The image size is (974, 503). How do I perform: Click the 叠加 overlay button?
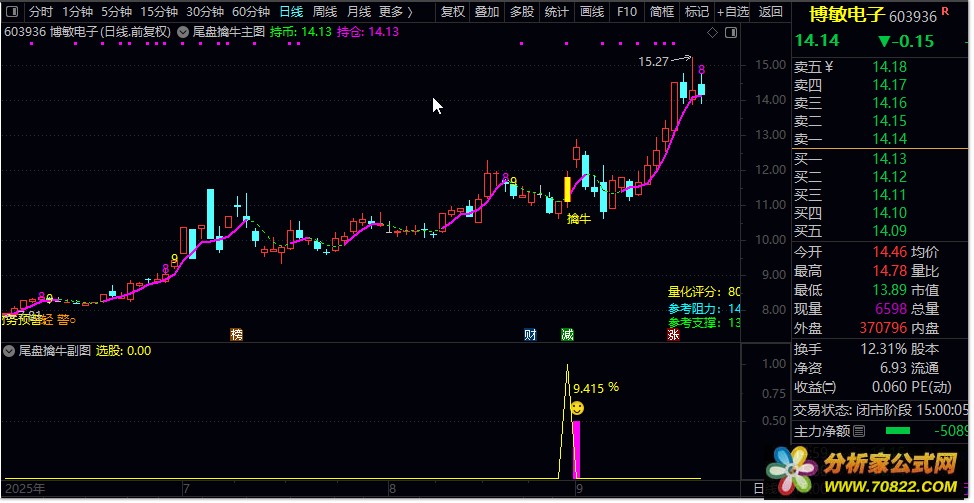tap(487, 11)
